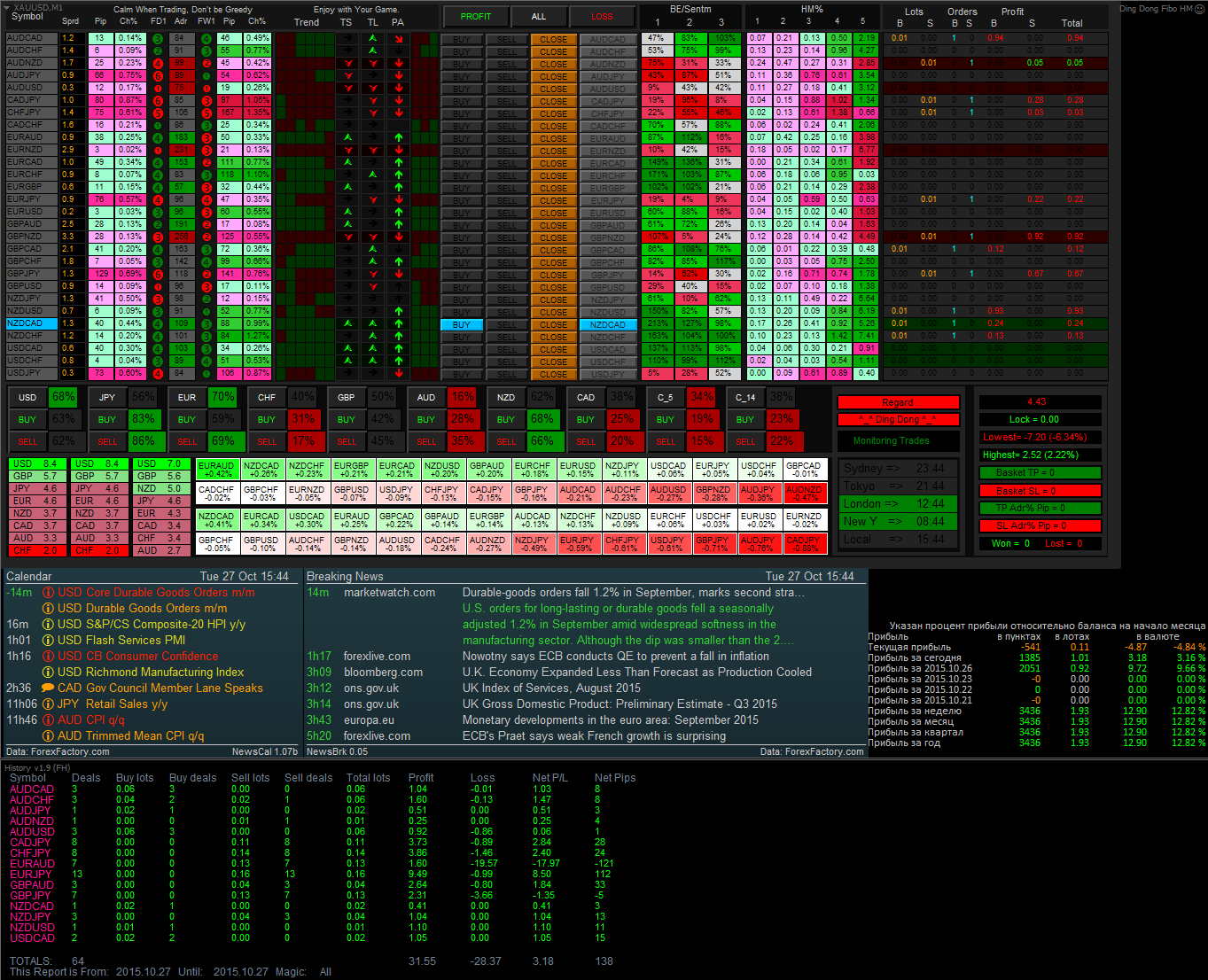The height and width of the screenshot is (980, 1208).
Task: Click SELL under the NZD basket
Action: (506, 441)
